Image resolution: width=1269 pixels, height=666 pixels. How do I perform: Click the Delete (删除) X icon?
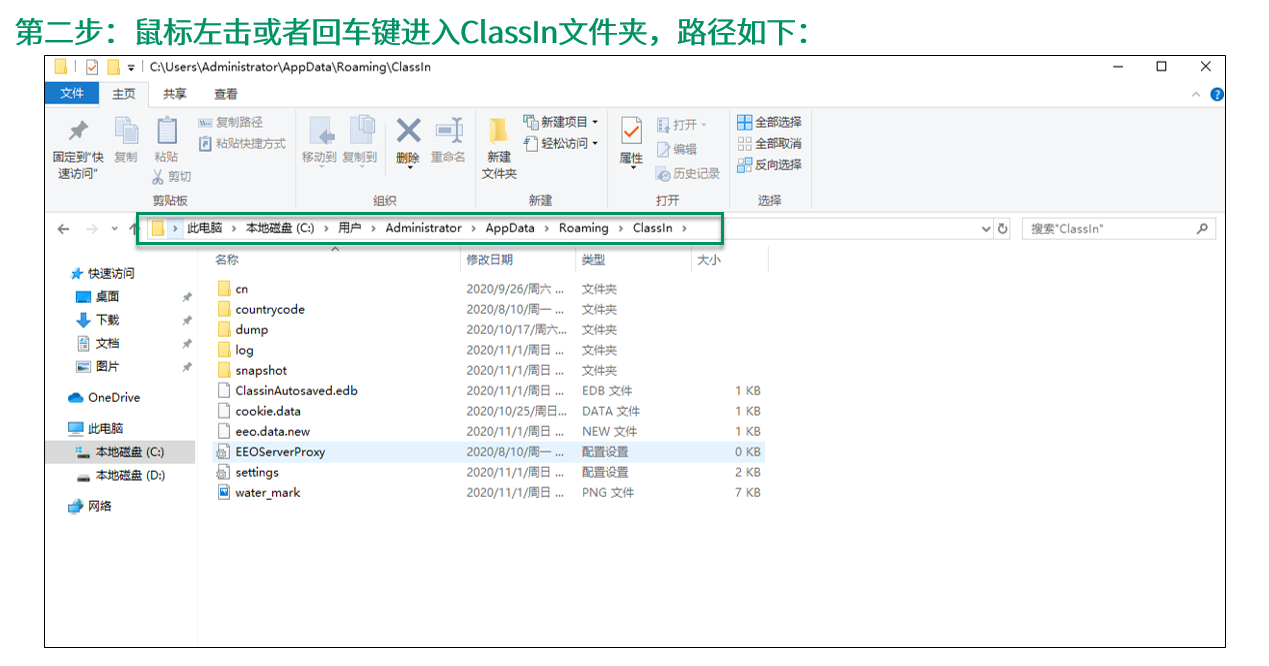pos(408,131)
